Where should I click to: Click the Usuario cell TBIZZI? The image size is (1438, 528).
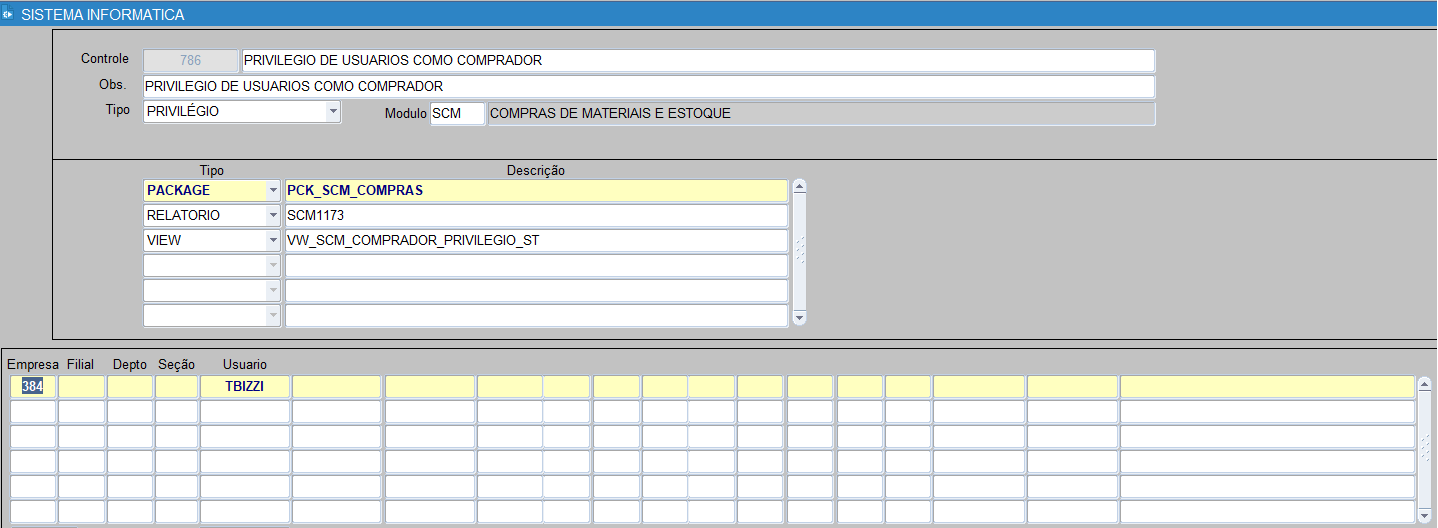(245, 387)
